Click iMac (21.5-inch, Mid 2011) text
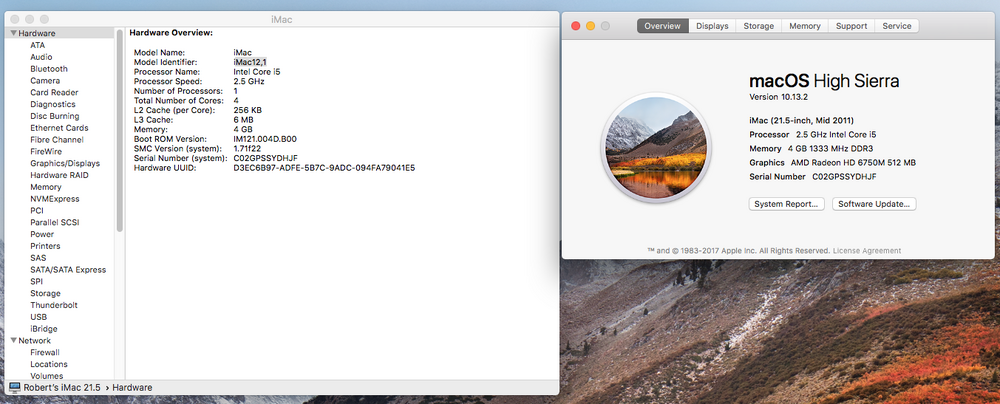This screenshot has height=404, width=1000. pyautogui.click(x=801, y=120)
